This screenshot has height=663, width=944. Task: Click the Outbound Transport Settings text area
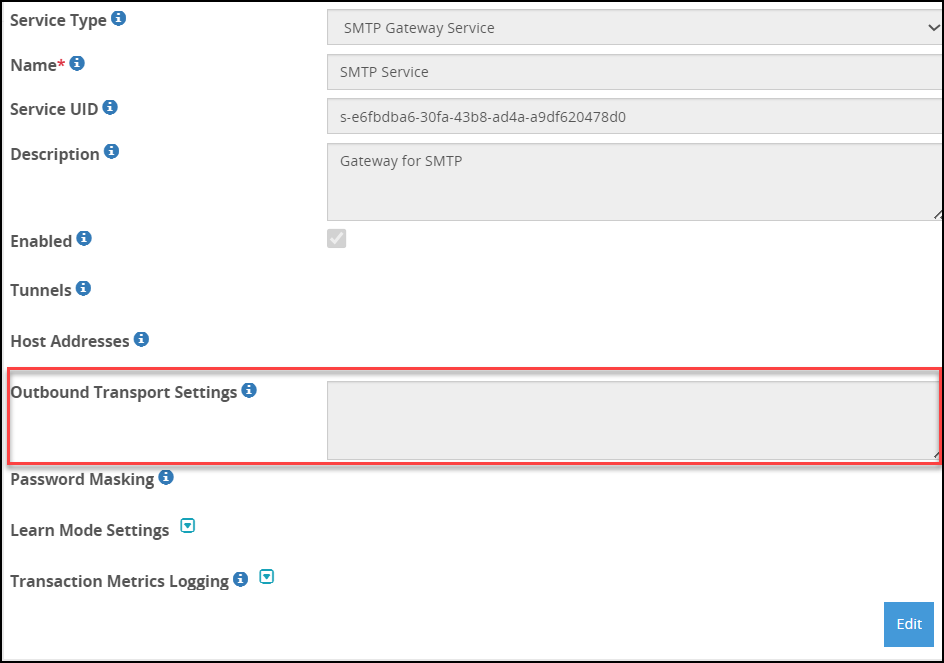633,420
